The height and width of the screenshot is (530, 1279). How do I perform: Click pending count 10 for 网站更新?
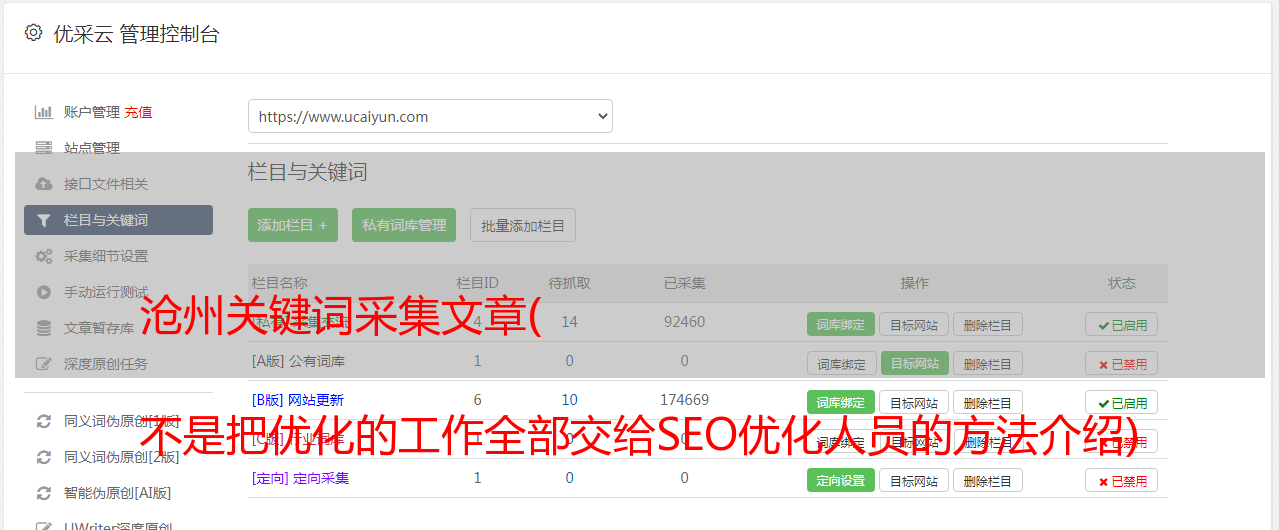tap(569, 400)
